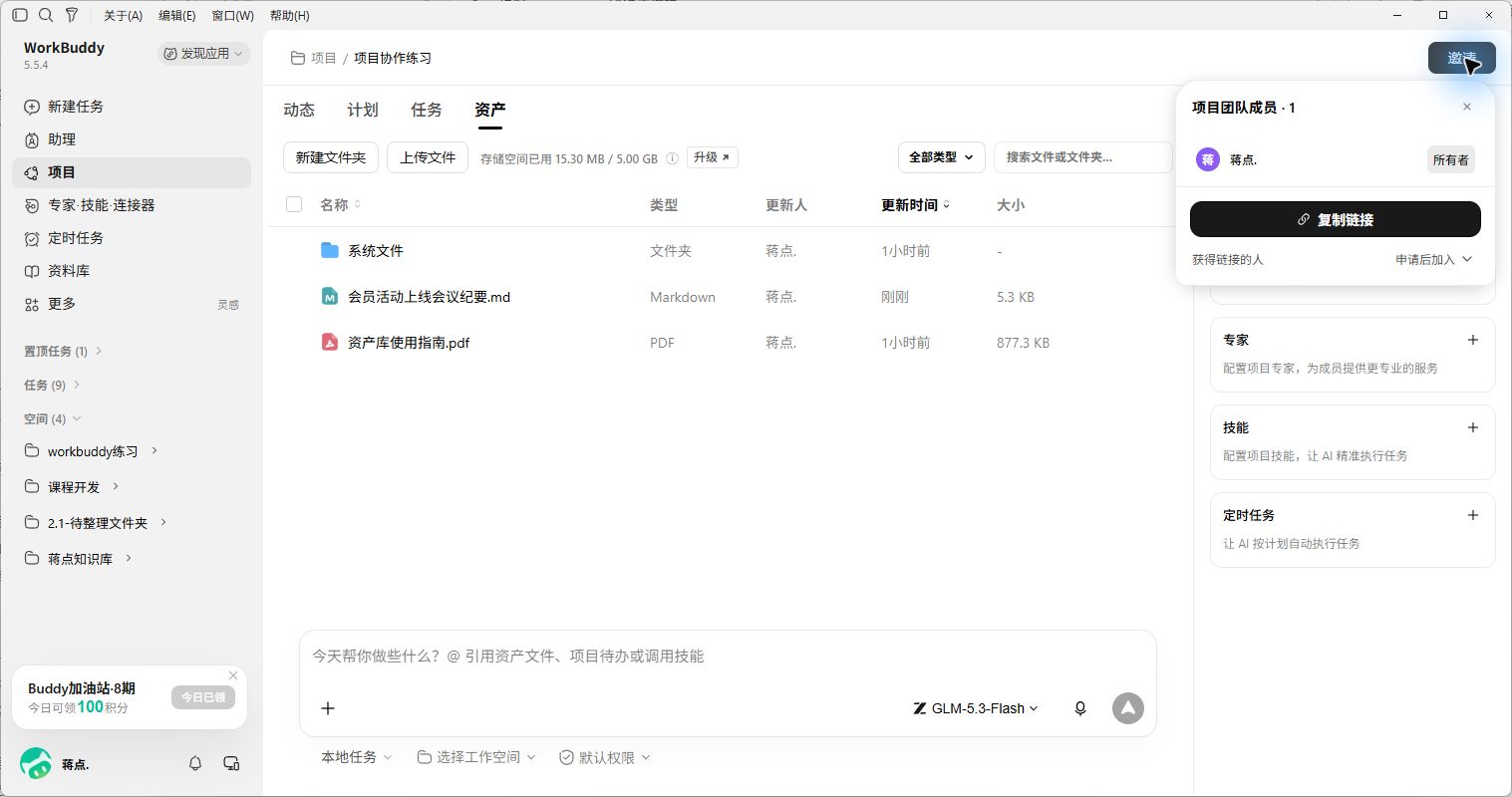Open 助理 assistant in sidebar
This screenshot has width=1512, height=797.
[x=132, y=139]
